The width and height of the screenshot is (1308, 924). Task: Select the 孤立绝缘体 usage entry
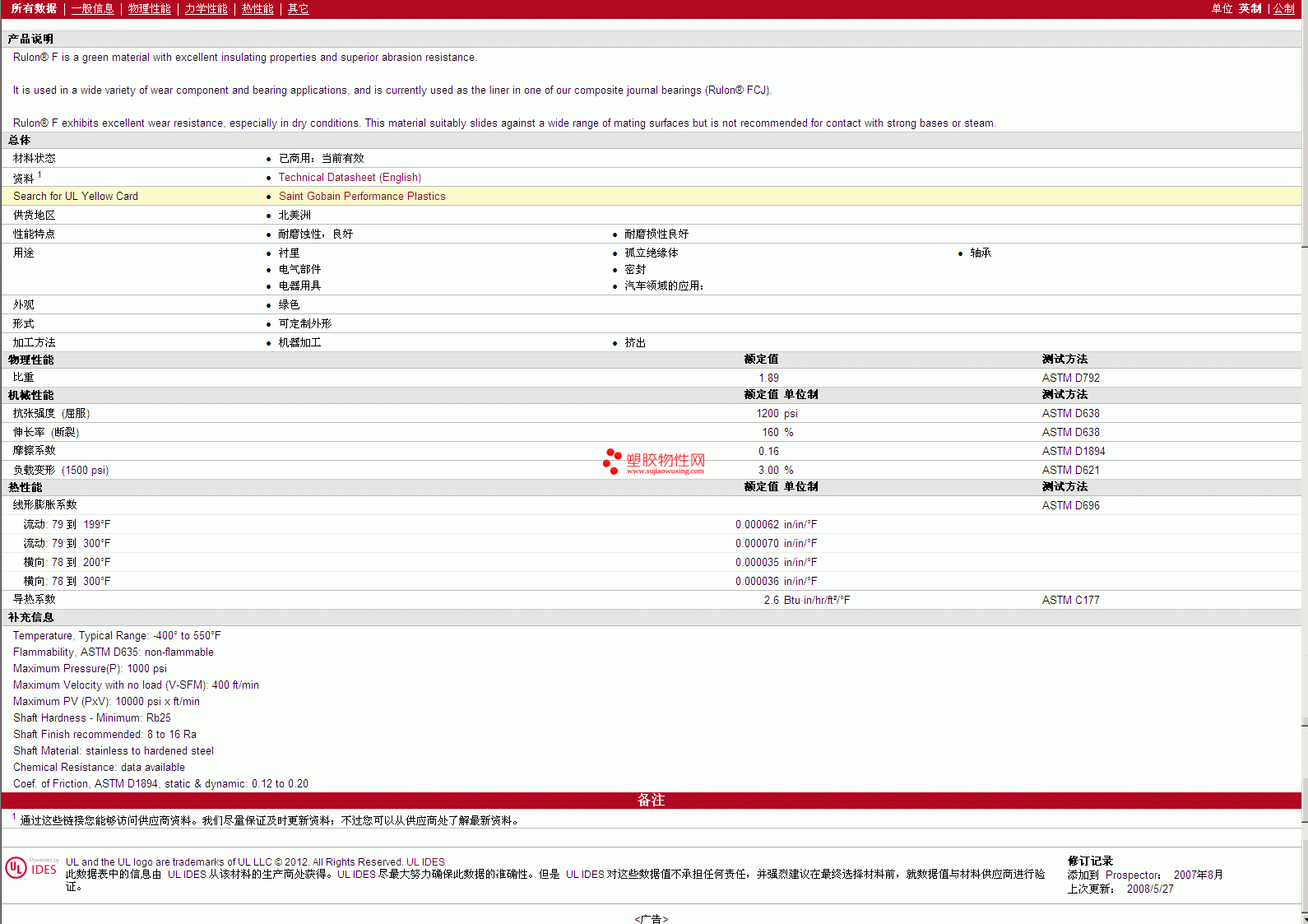point(651,253)
